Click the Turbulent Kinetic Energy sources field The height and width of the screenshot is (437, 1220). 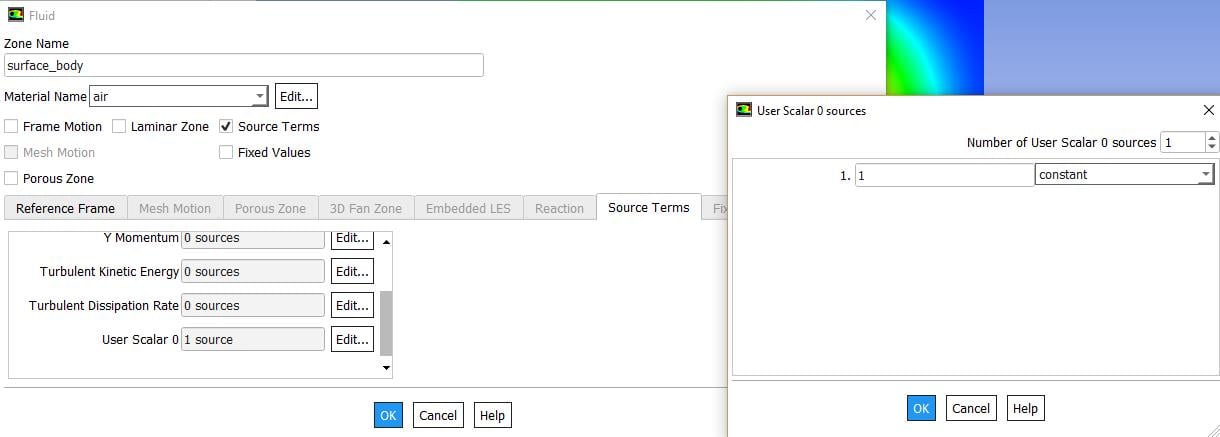(x=253, y=272)
